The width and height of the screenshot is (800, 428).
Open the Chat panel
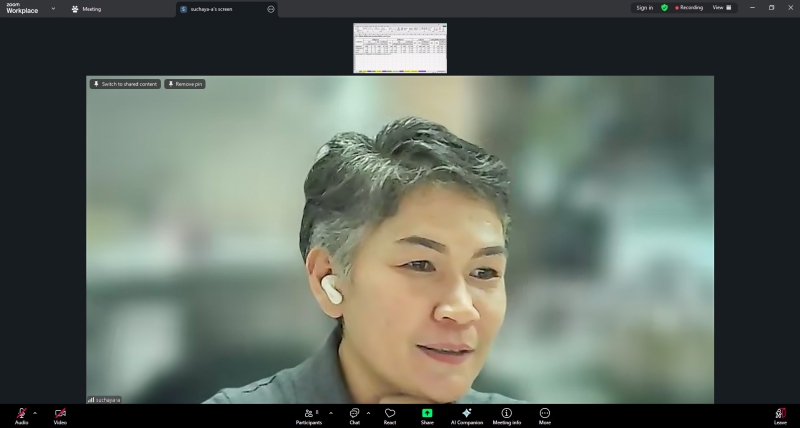[x=354, y=414]
